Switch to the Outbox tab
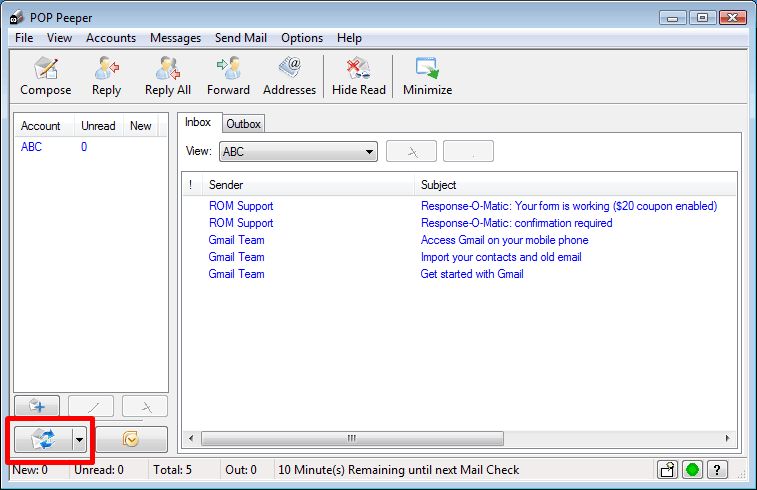Viewport: 757px width, 490px height. 243,124
